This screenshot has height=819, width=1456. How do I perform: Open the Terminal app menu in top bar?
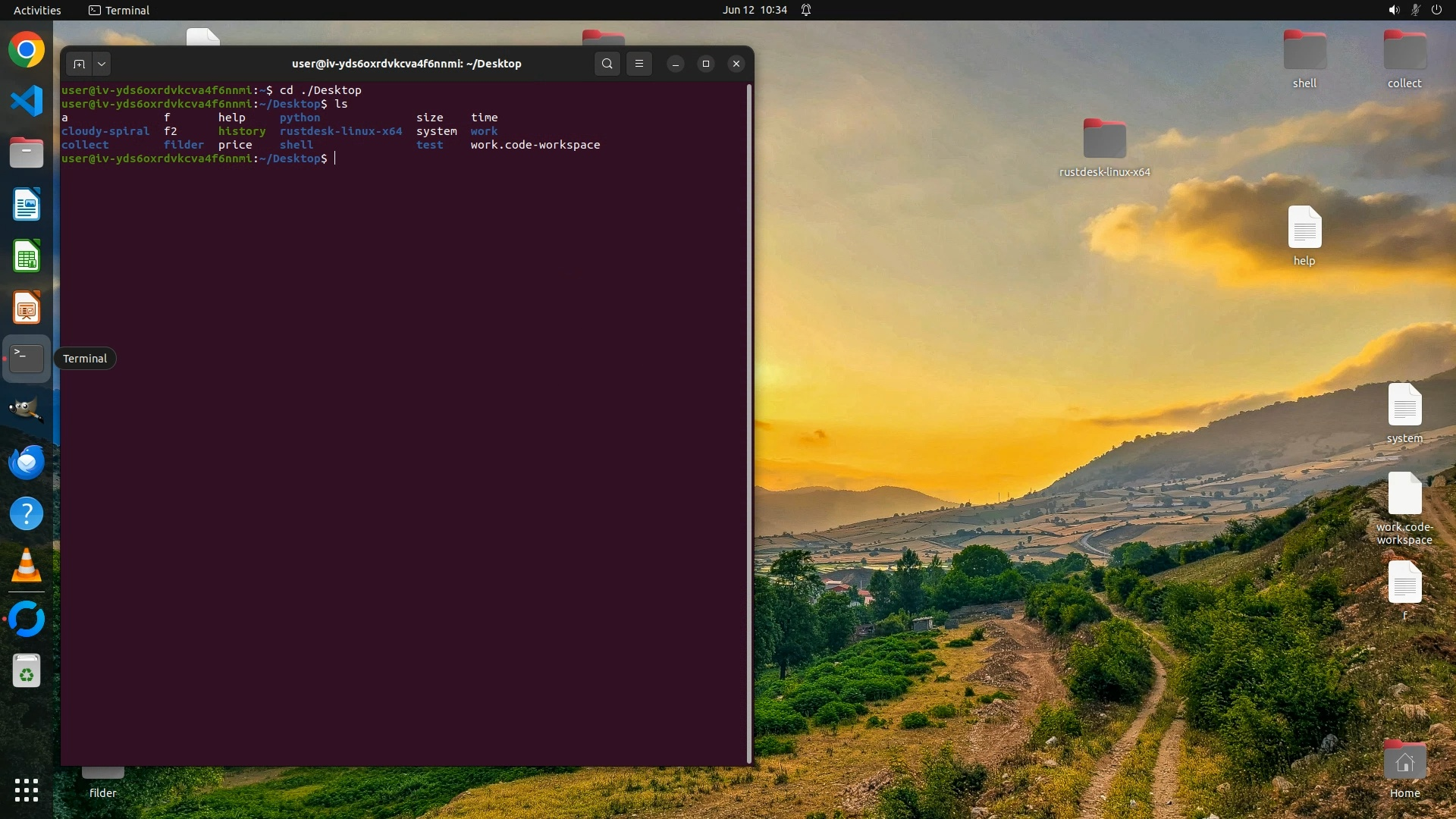click(119, 10)
